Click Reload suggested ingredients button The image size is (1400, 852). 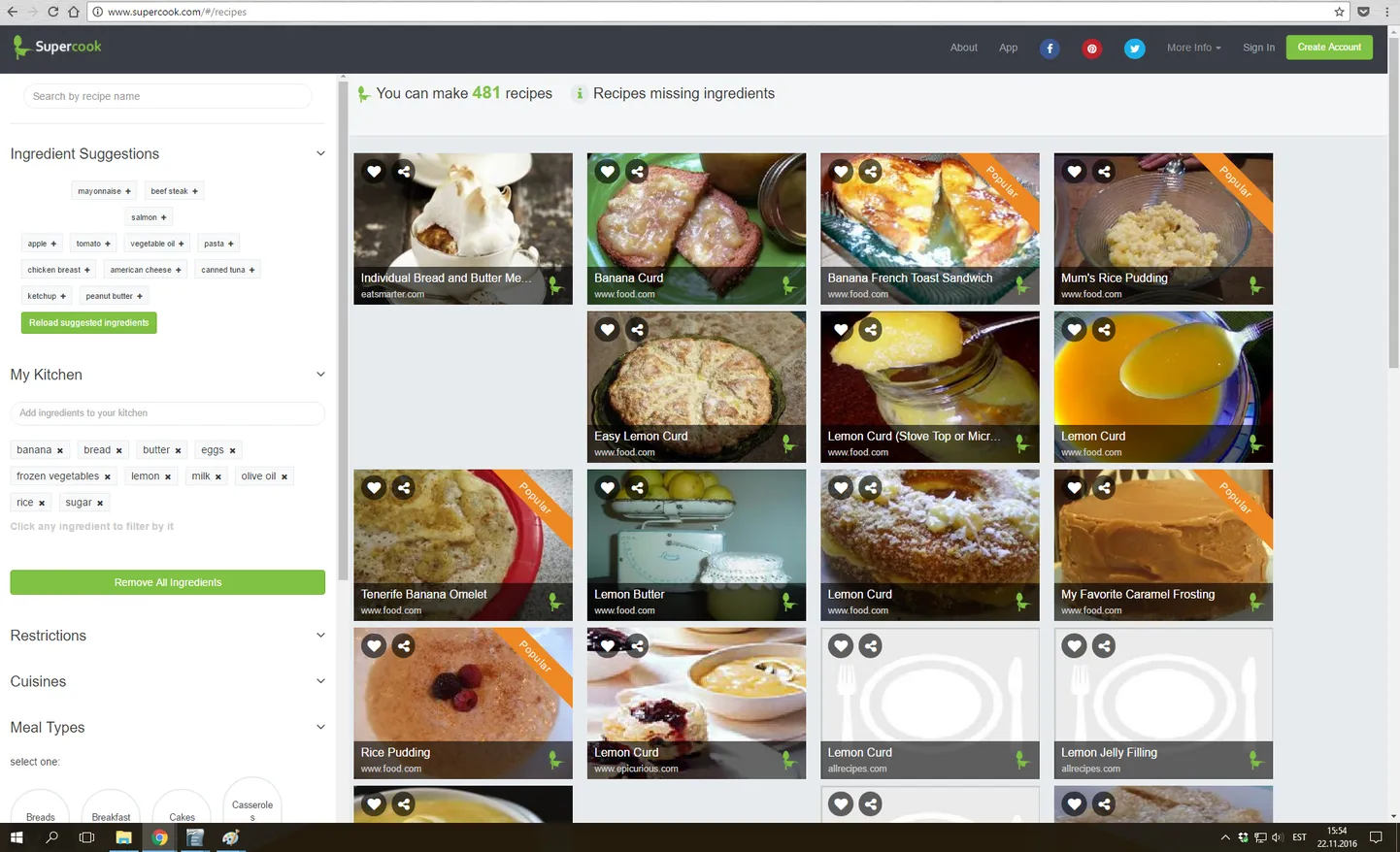click(88, 323)
